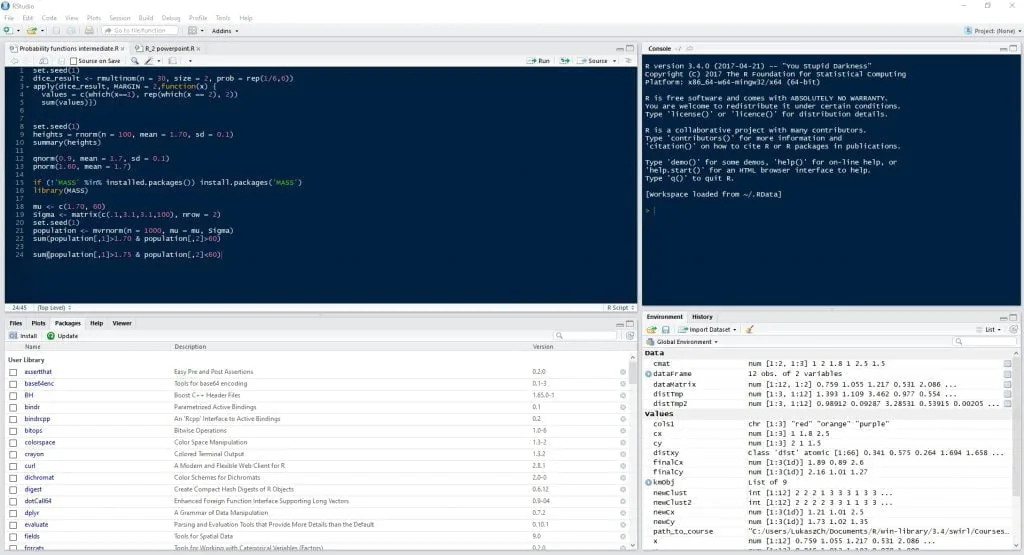Click the Print icon in main toolbar
This screenshot has width=1024, height=555.
click(x=89, y=31)
